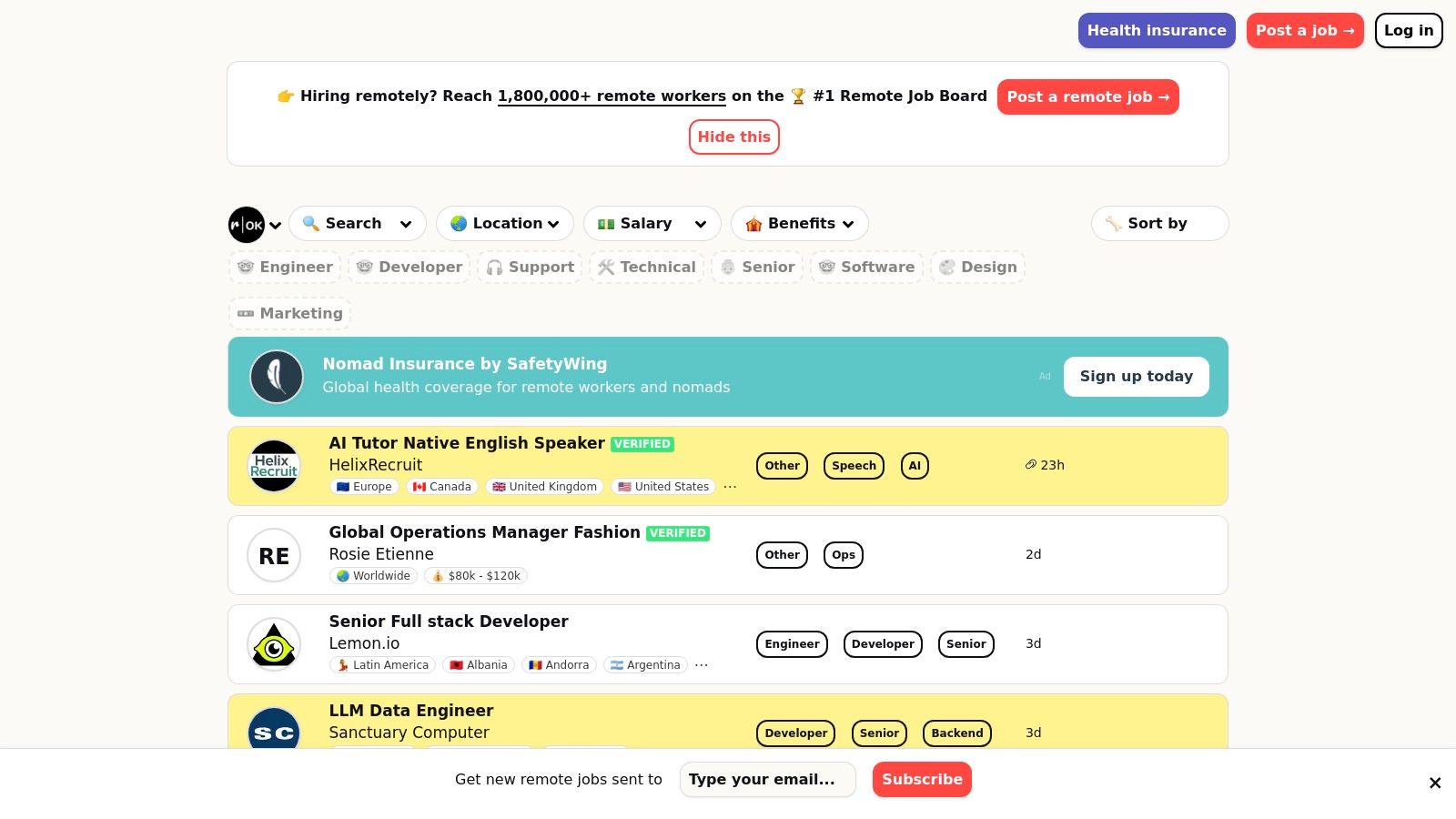Toggle the Marketing tag filter
This screenshot has width=1456, height=819.
click(x=289, y=314)
